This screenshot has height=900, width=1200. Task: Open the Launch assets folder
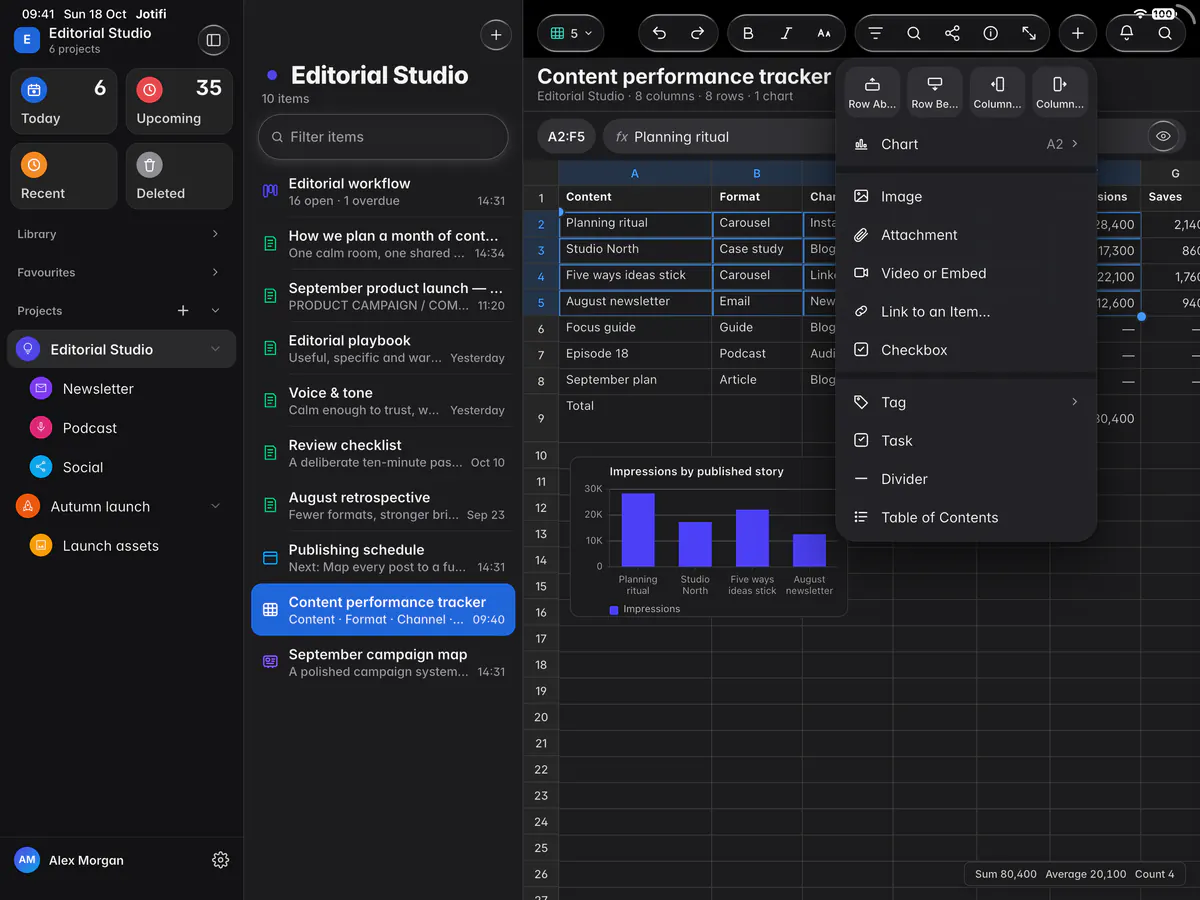point(122,546)
